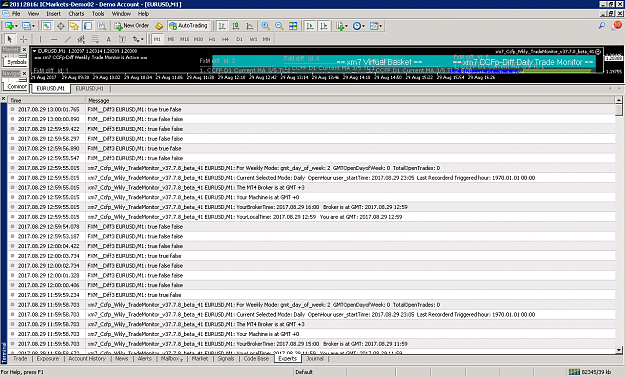Click the Zoom In magnifier icon
The width and height of the screenshot is (625, 377).
(265, 26)
